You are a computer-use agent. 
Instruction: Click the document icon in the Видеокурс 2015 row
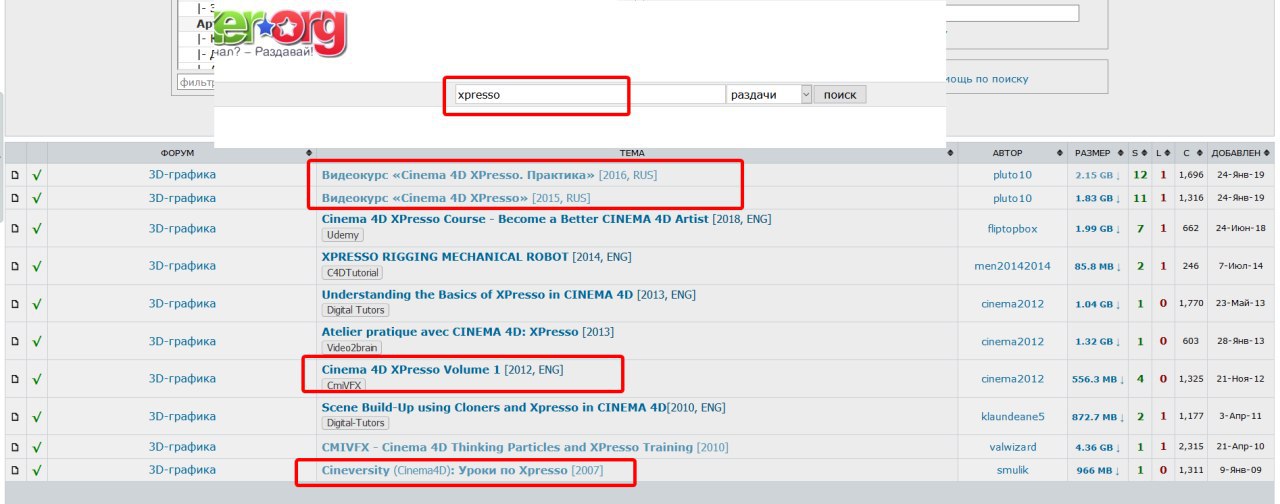15,198
